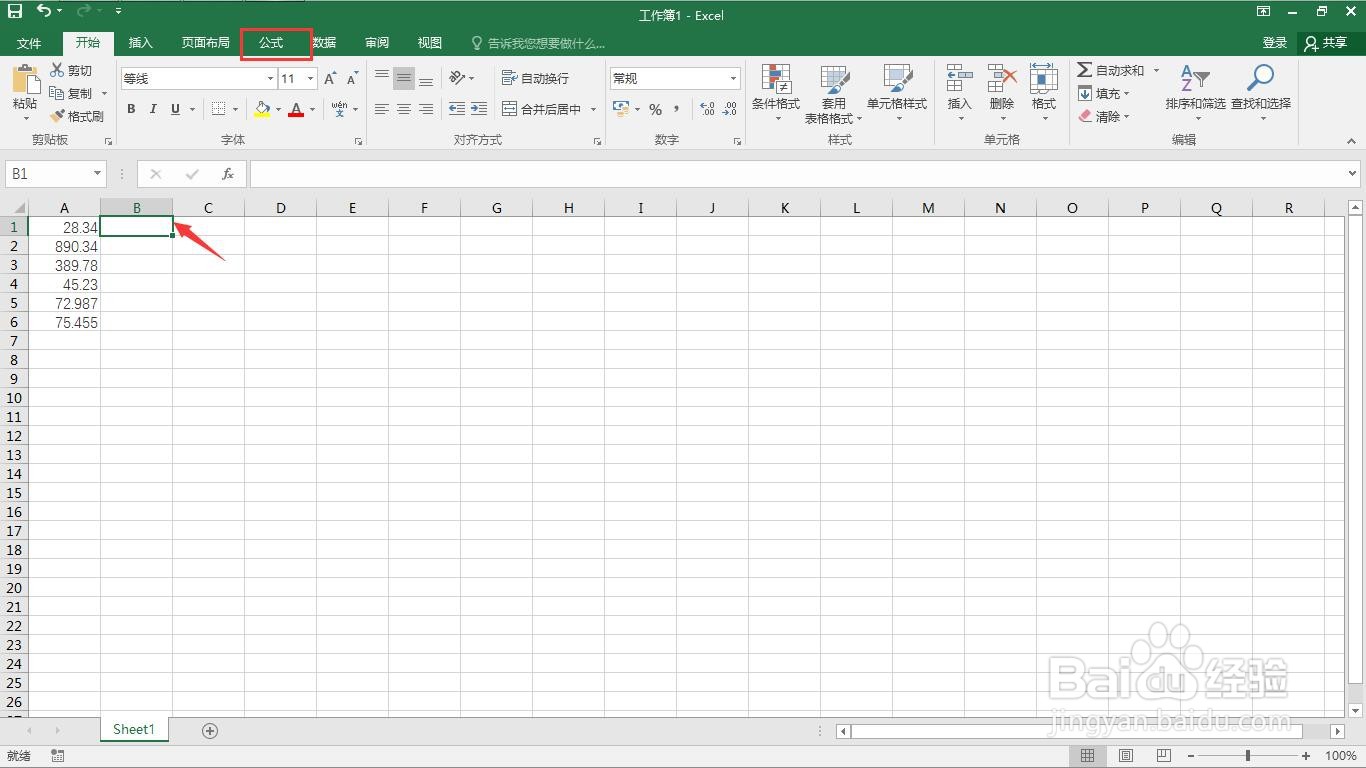Switch to Page Break Preview
Image resolution: width=1366 pixels, height=768 pixels.
(x=1164, y=756)
